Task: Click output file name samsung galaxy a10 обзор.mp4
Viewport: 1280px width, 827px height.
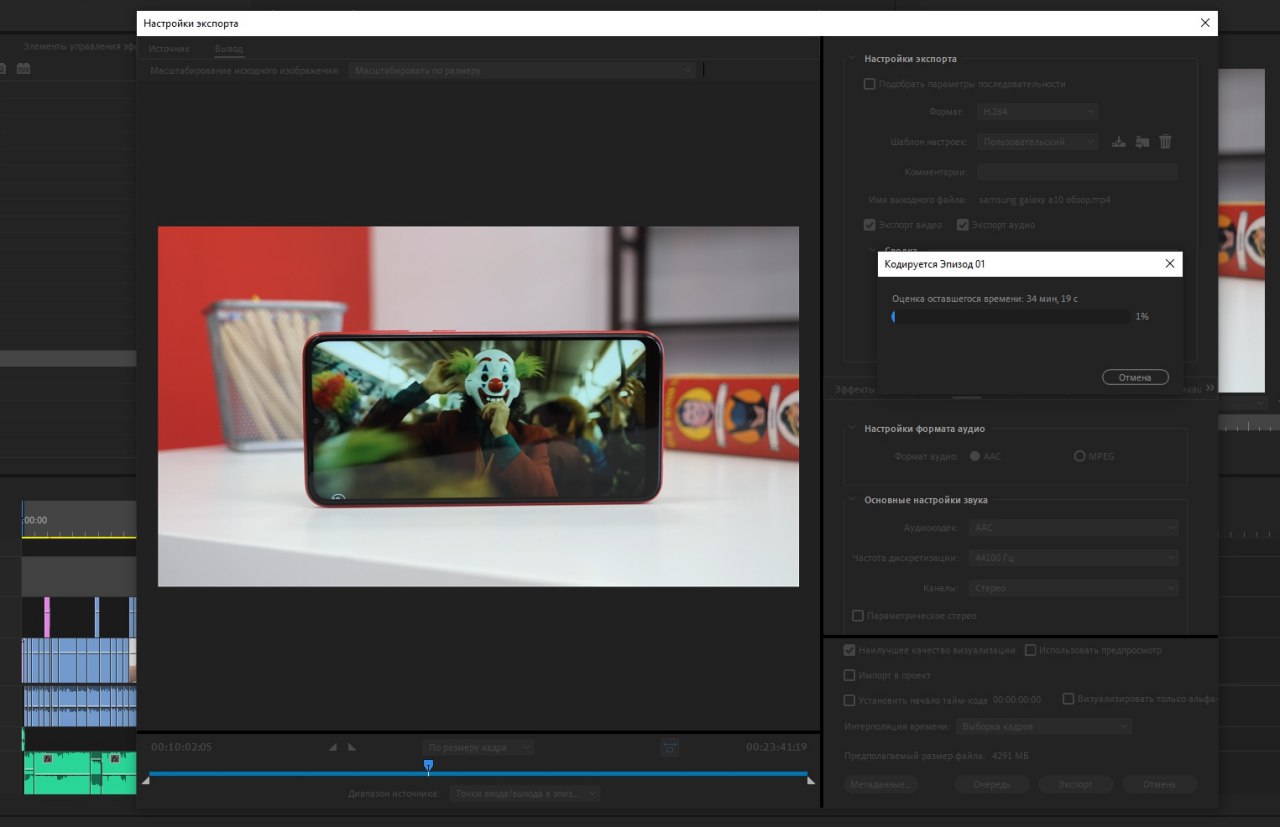Action: [x=1045, y=200]
